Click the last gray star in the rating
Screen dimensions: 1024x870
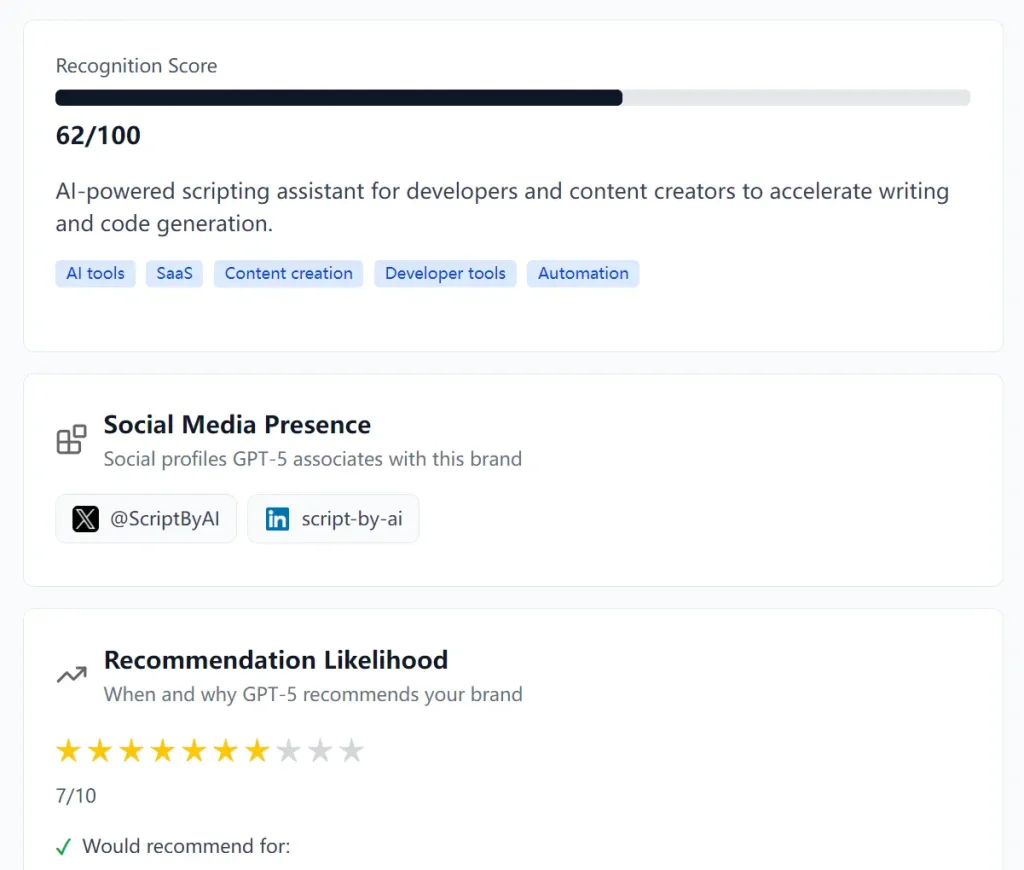tap(352, 750)
